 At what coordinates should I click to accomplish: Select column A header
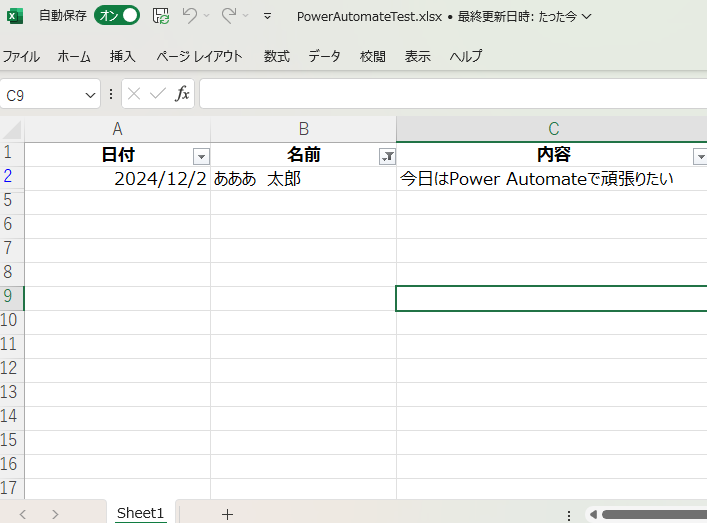(117, 129)
